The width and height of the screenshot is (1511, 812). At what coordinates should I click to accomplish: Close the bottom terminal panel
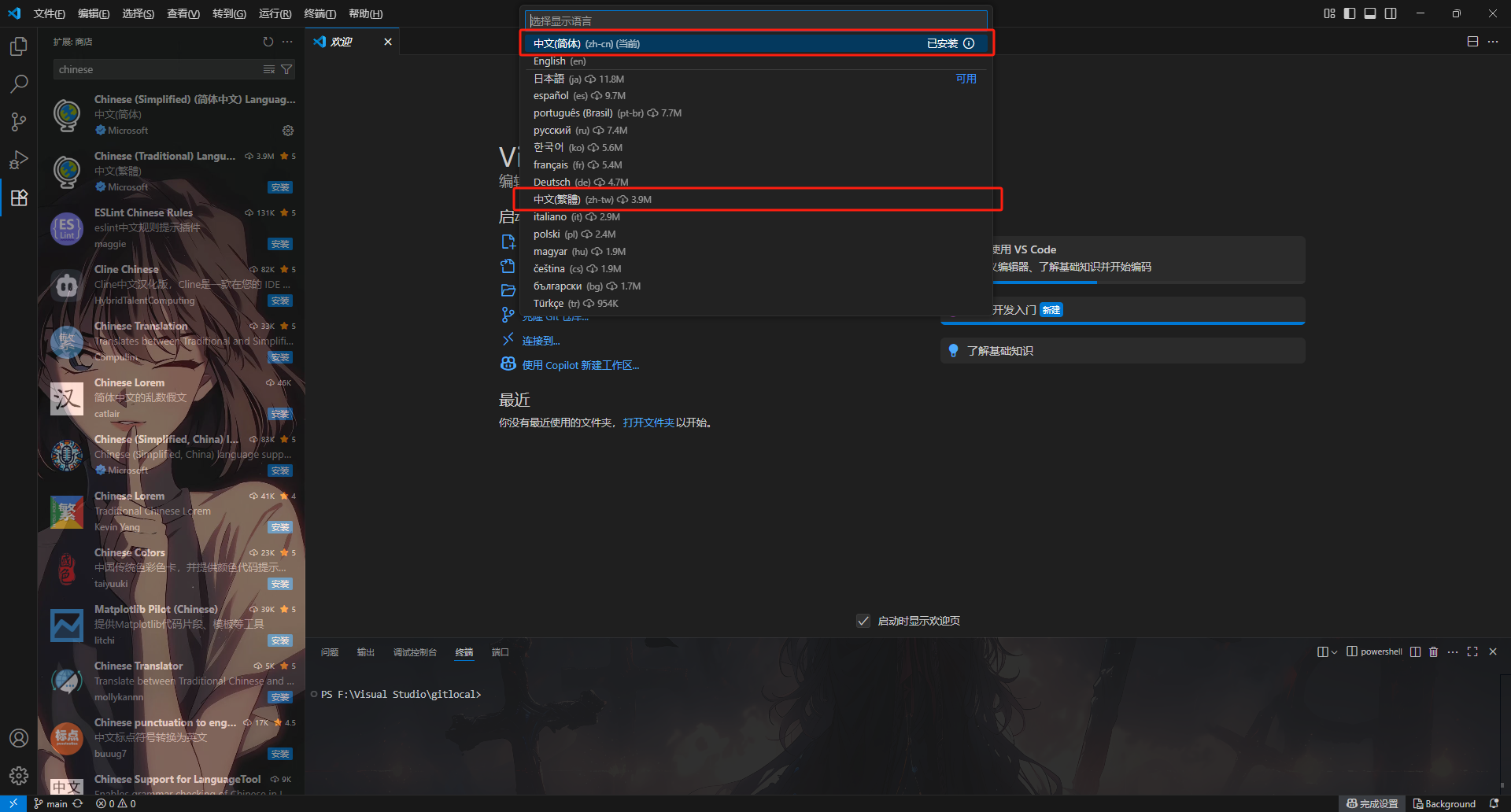1493,652
